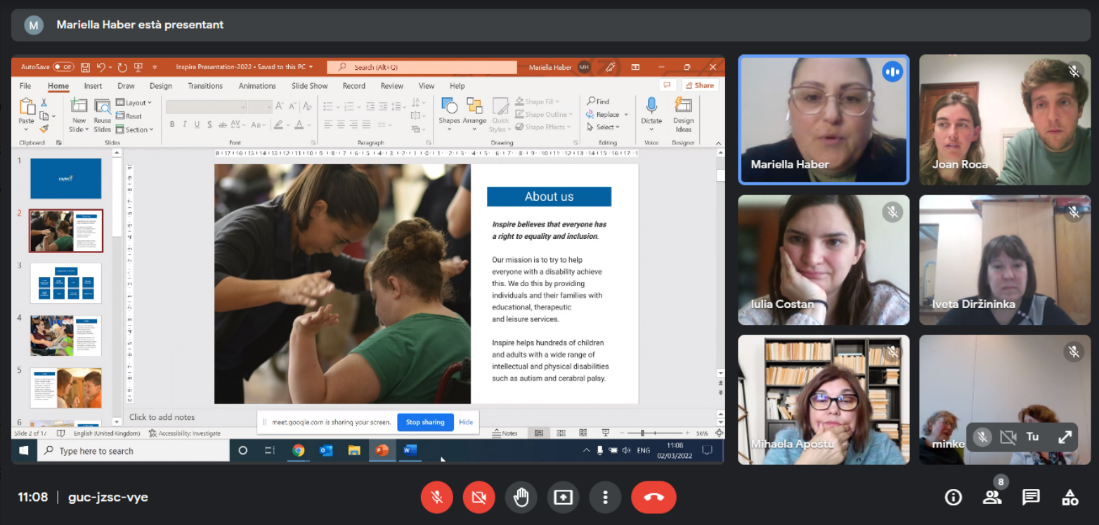Raise hand in the meeting
Screen dimensions: 1099x525
(x=521, y=497)
